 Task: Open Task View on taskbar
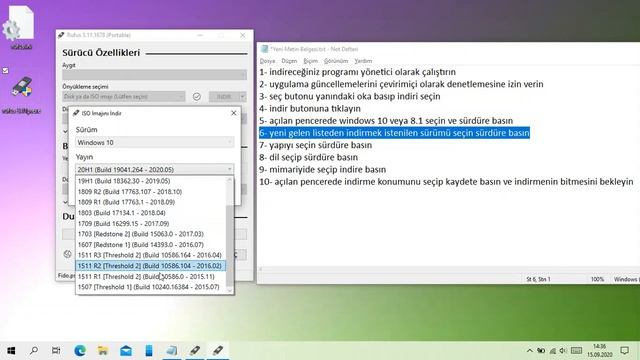tap(56, 350)
